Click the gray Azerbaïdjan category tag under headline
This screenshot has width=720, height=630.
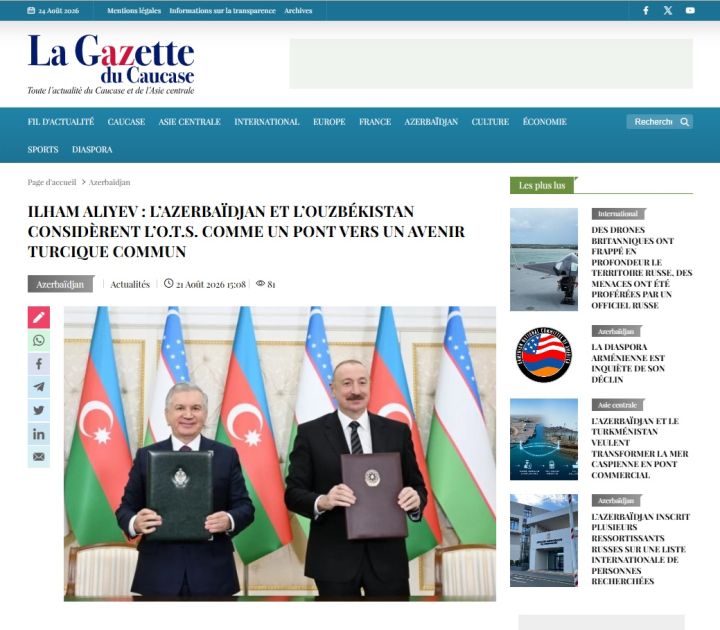click(x=61, y=284)
